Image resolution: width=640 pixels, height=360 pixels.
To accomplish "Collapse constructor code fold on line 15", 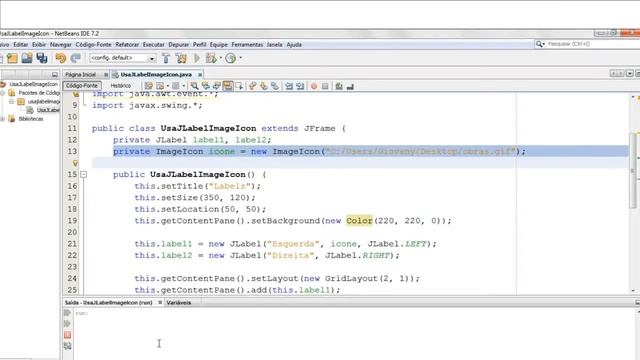I will pos(84,174).
